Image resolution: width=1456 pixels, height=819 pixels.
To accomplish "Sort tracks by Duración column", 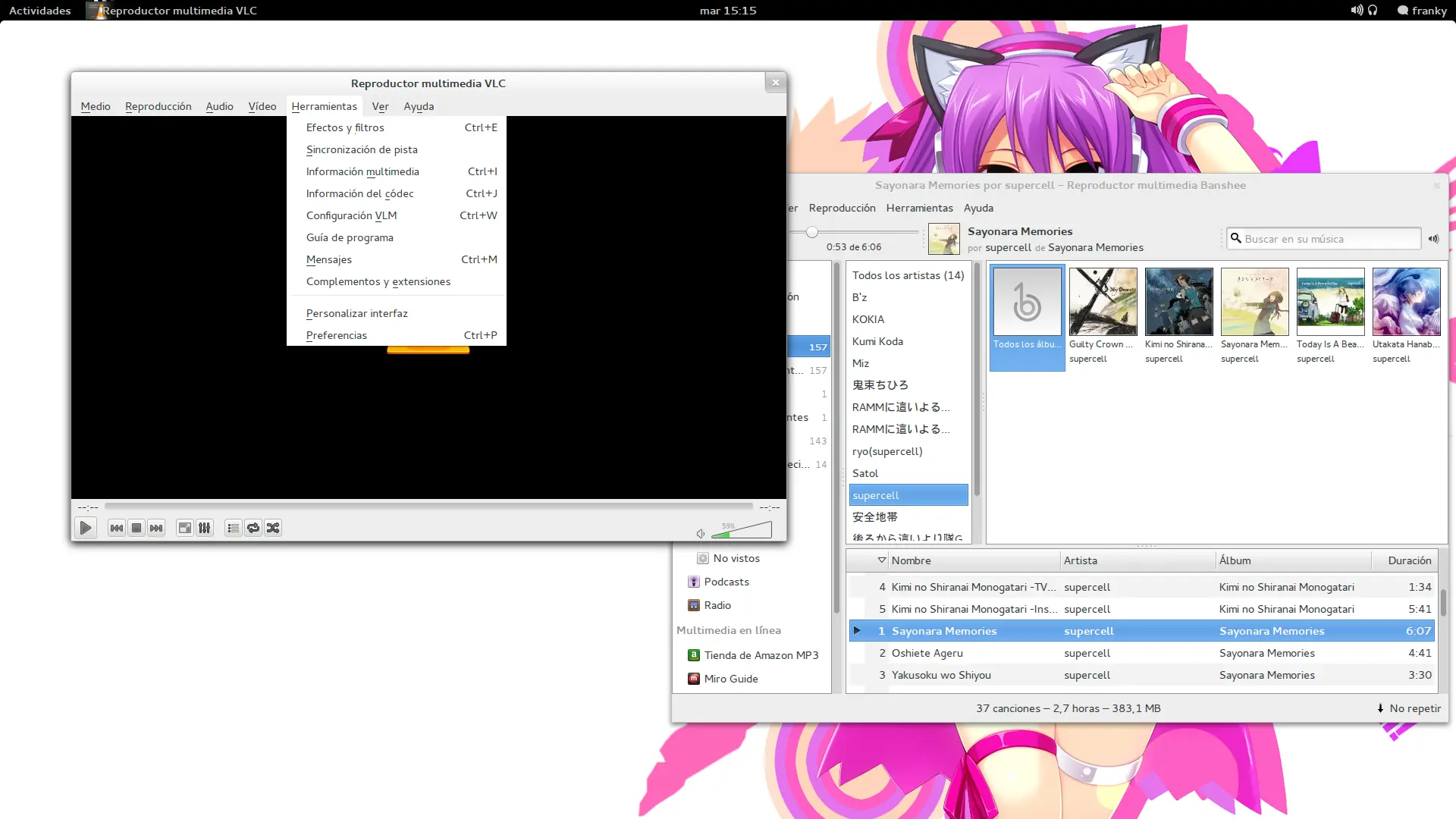I will 1404,560.
